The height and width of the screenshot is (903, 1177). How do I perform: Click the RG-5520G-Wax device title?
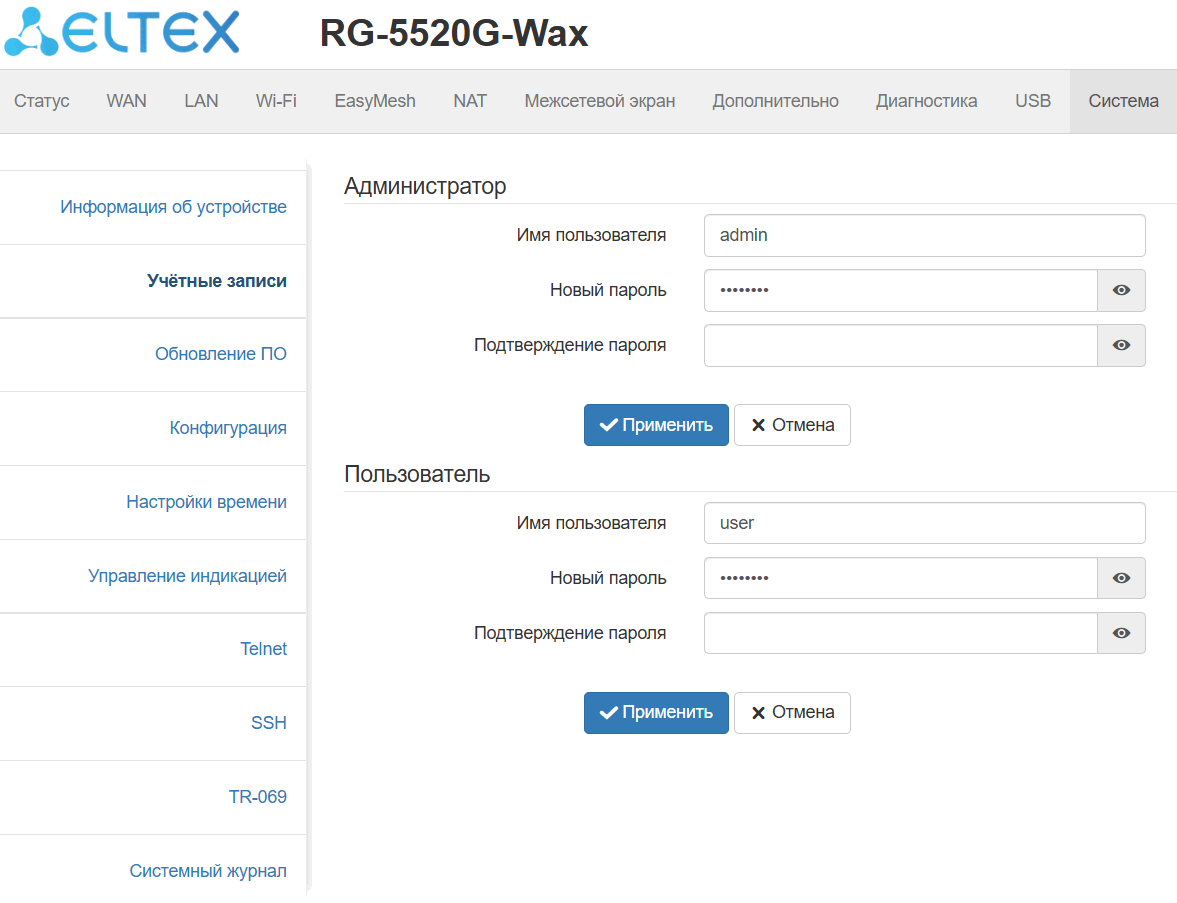pos(453,34)
